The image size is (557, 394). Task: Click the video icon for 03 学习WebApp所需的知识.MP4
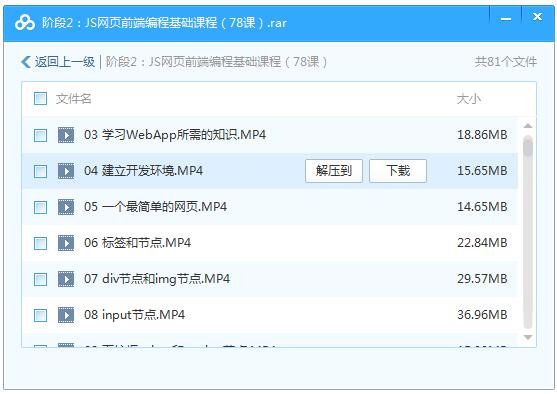[66, 135]
